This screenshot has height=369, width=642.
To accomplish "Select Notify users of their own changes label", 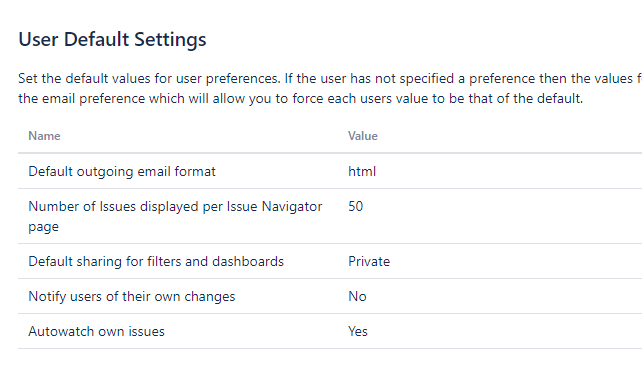I will [x=132, y=297].
